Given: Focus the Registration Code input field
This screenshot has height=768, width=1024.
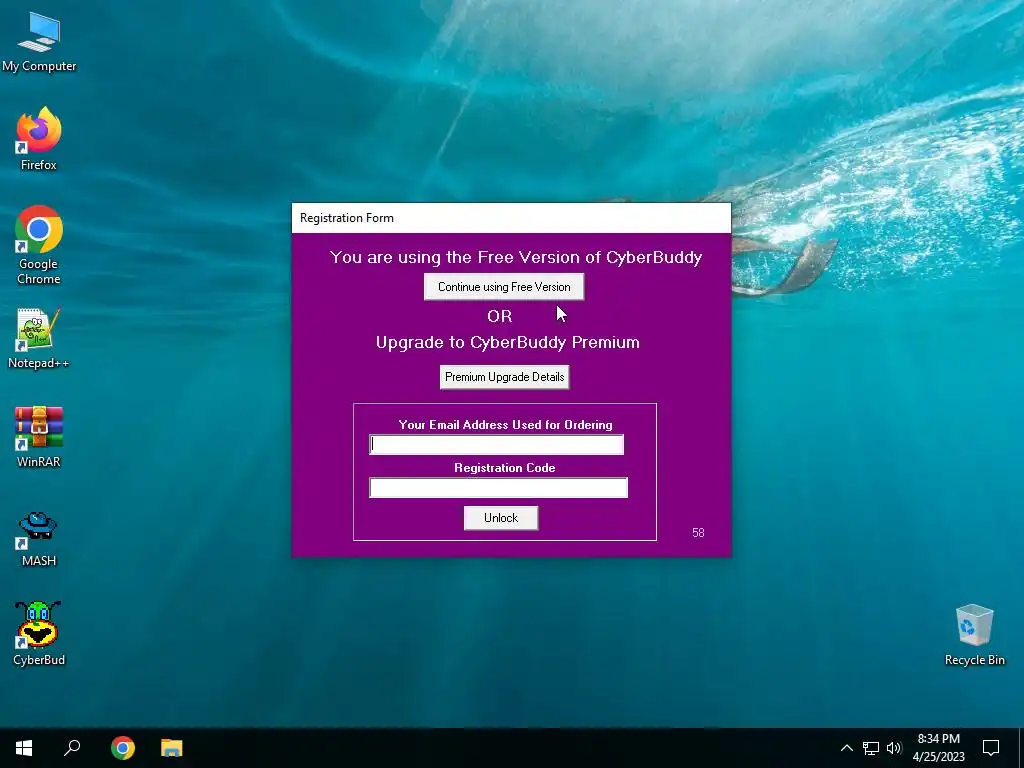Looking at the screenshot, I should pyautogui.click(x=498, y=488).
